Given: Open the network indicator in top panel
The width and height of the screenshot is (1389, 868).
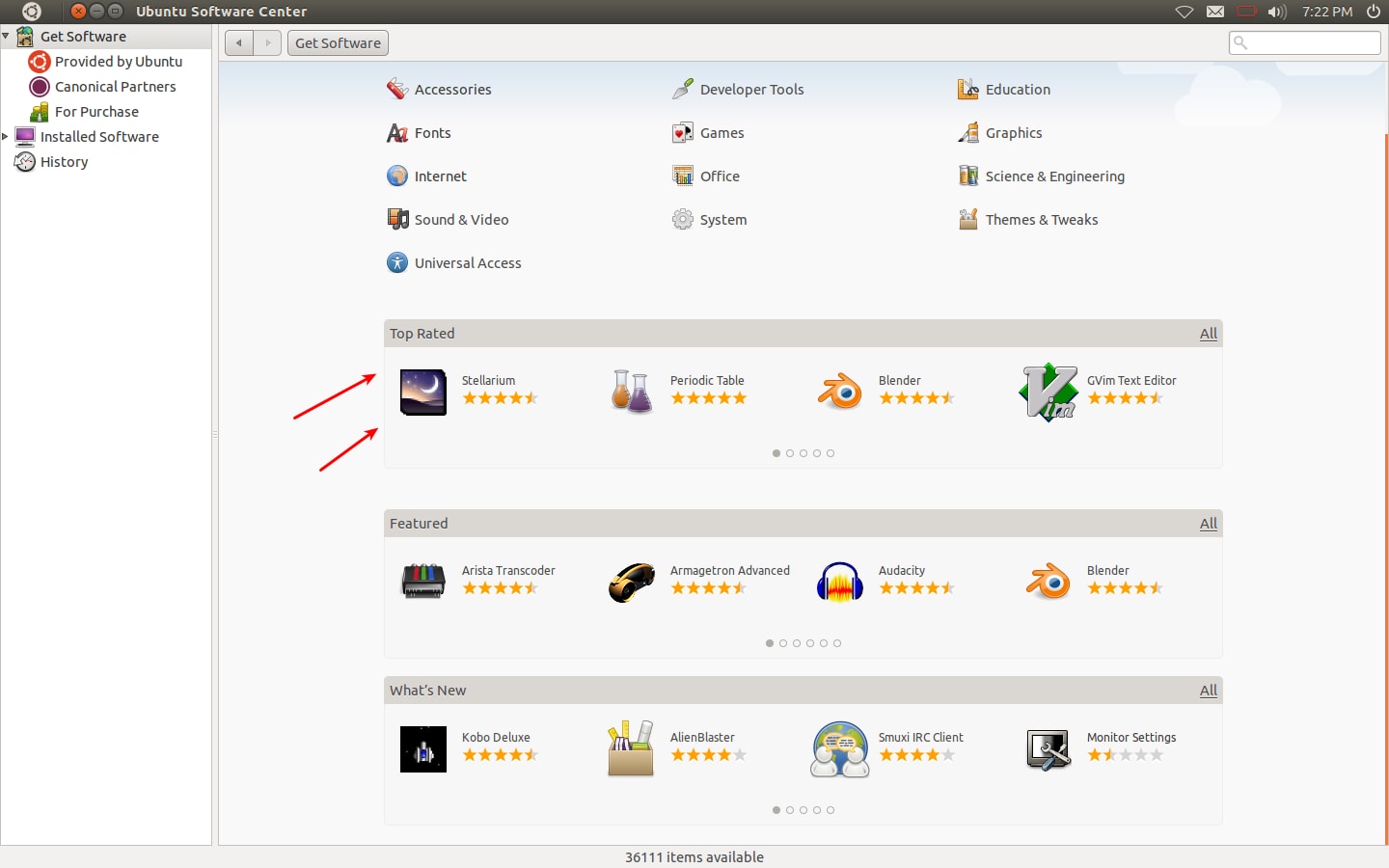Looking at the screenshot, I should pyautogui.click(x=1185, y=12).
